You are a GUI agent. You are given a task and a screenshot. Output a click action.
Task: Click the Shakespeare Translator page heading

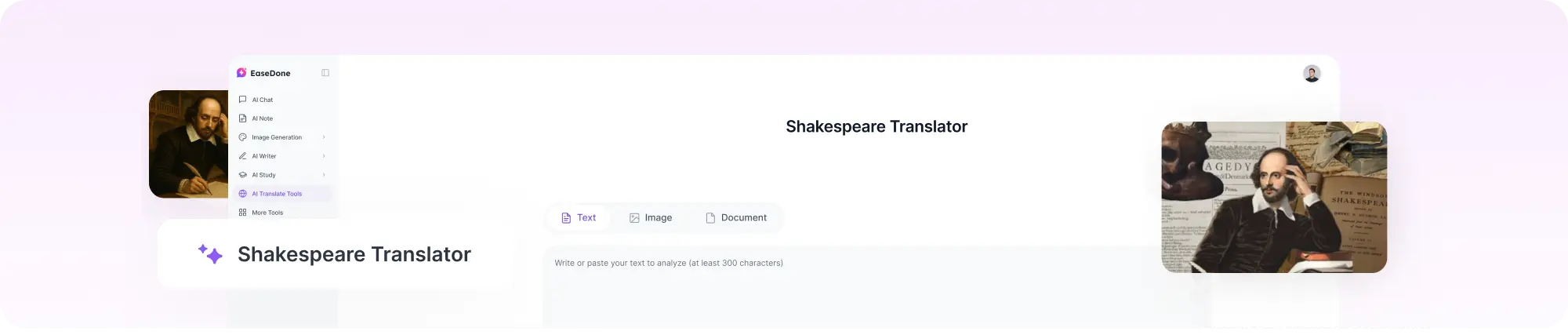pyautogui.click(x=877, y=126)
